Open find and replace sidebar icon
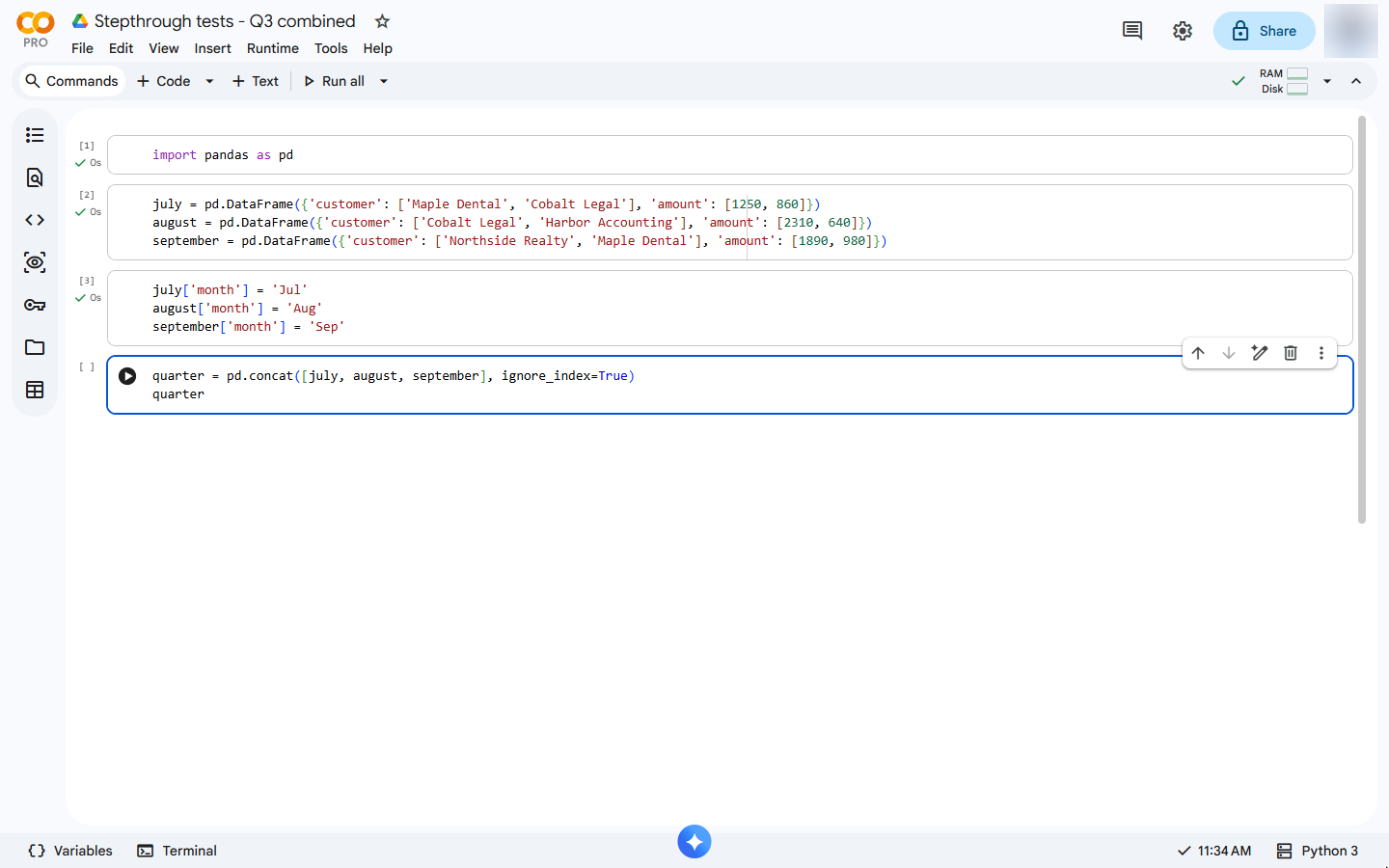 pos(35,178)
